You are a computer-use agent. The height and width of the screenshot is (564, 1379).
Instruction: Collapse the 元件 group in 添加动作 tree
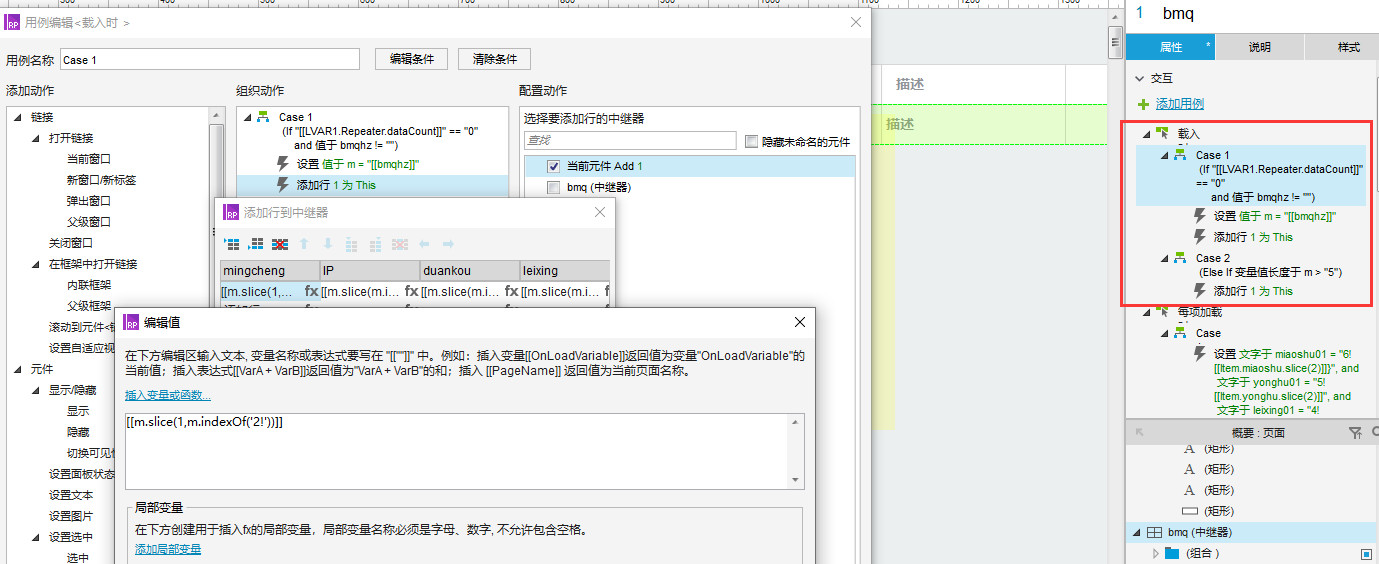[x=17, y=369]
